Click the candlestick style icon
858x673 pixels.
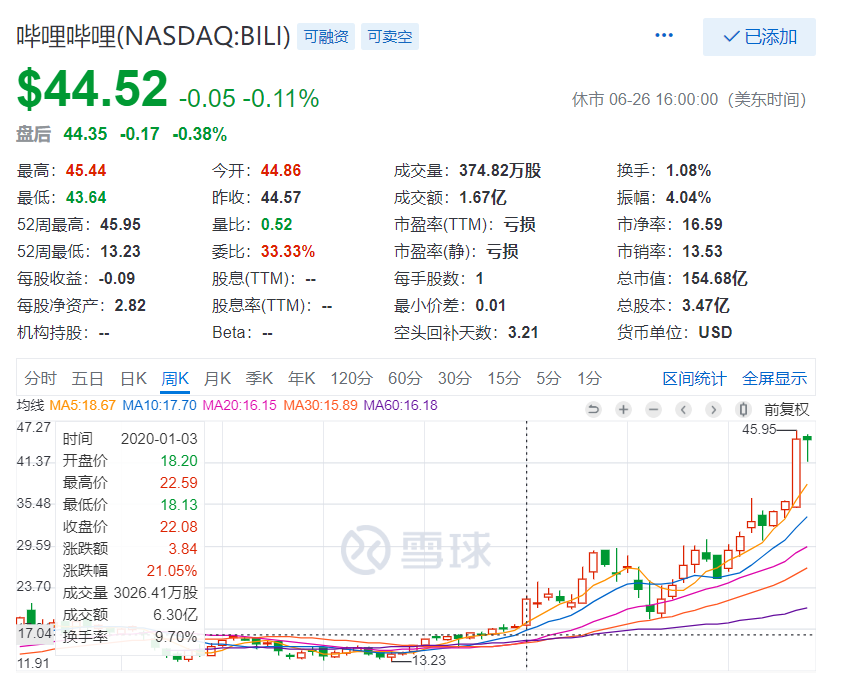pyautogui.click(x=743, y=409)
